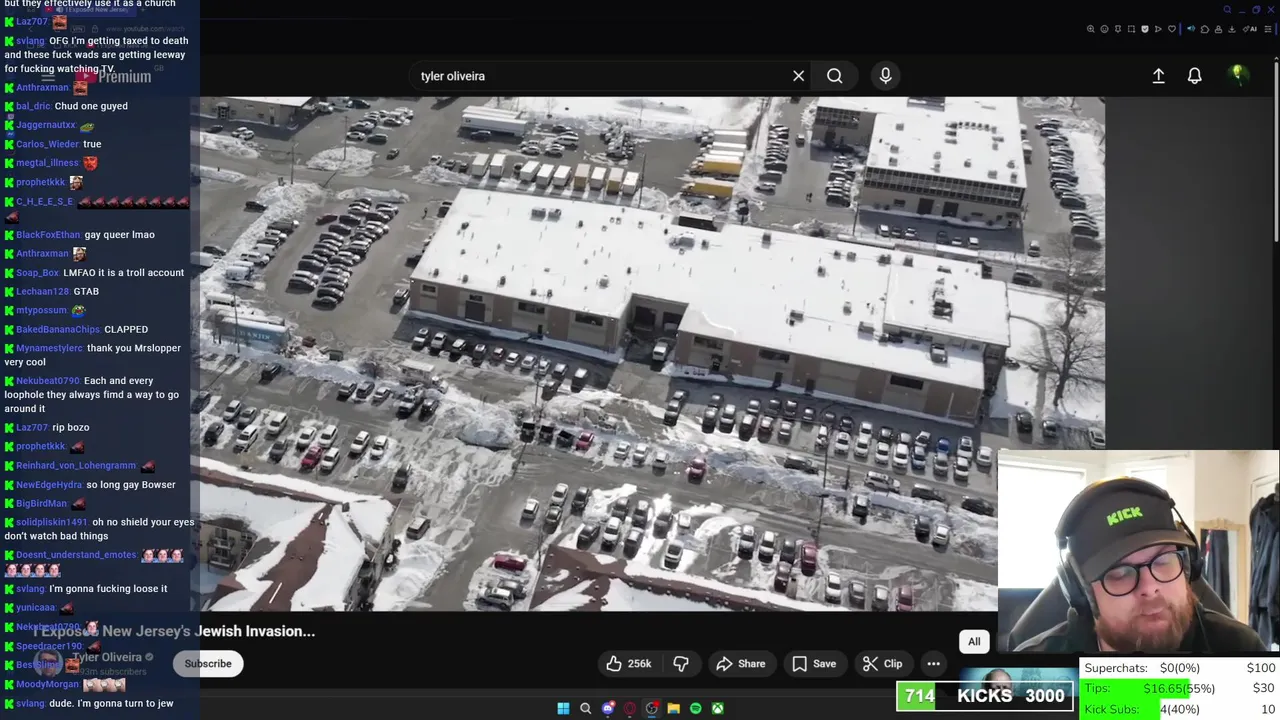Click the green Tips goal progress bar
Image resolution: width=1280 pixels, height=720 pixels.
(1179, 688)
